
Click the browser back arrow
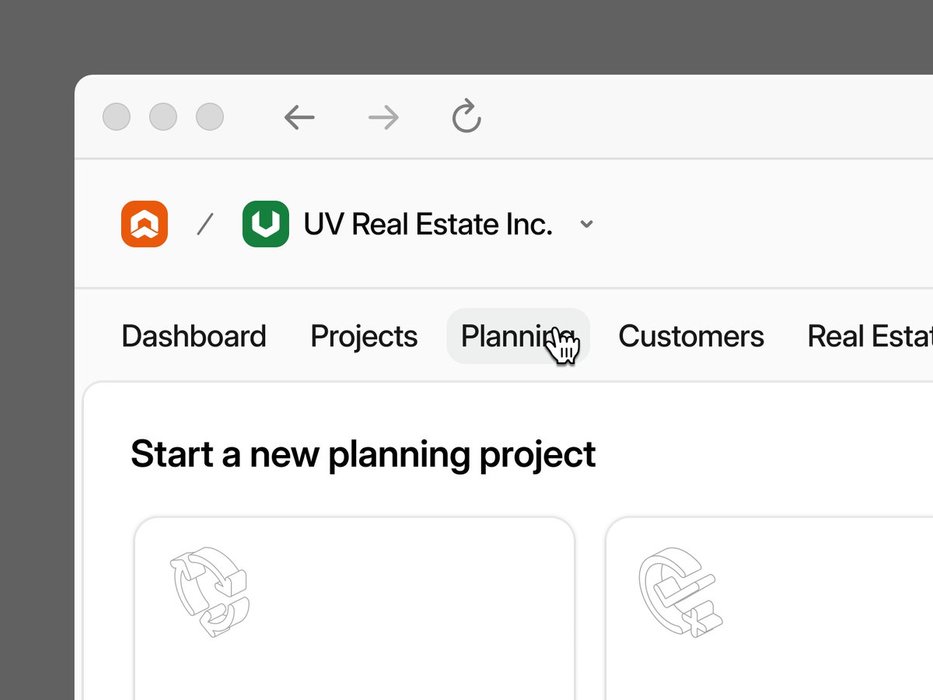click(x=299, y=118)
